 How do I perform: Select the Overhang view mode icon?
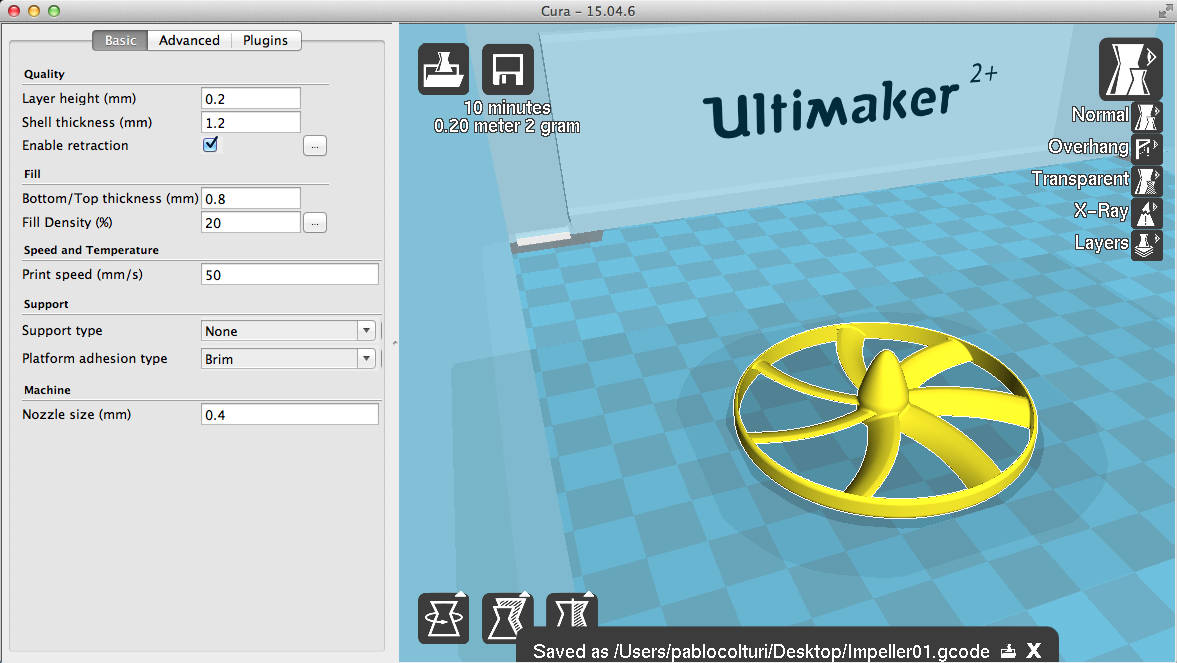[1147, 149]
